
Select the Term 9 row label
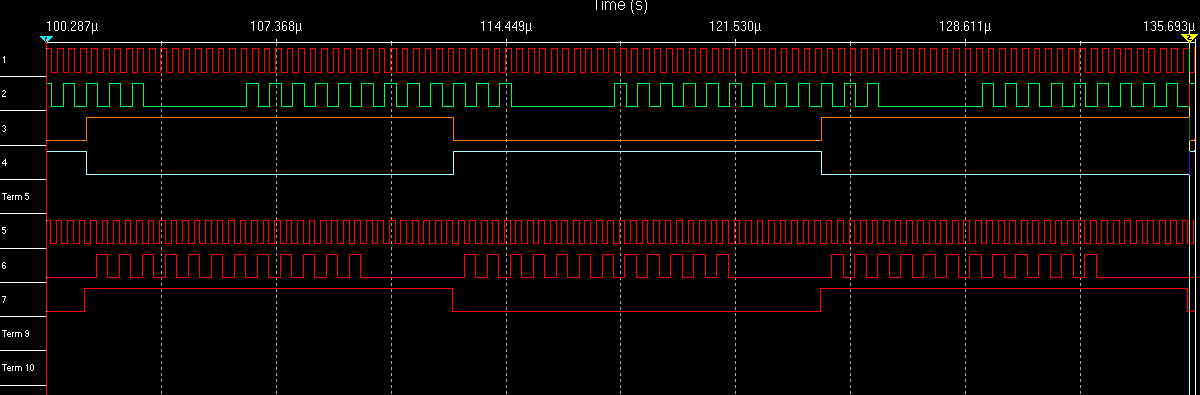(x=16, y=333)
